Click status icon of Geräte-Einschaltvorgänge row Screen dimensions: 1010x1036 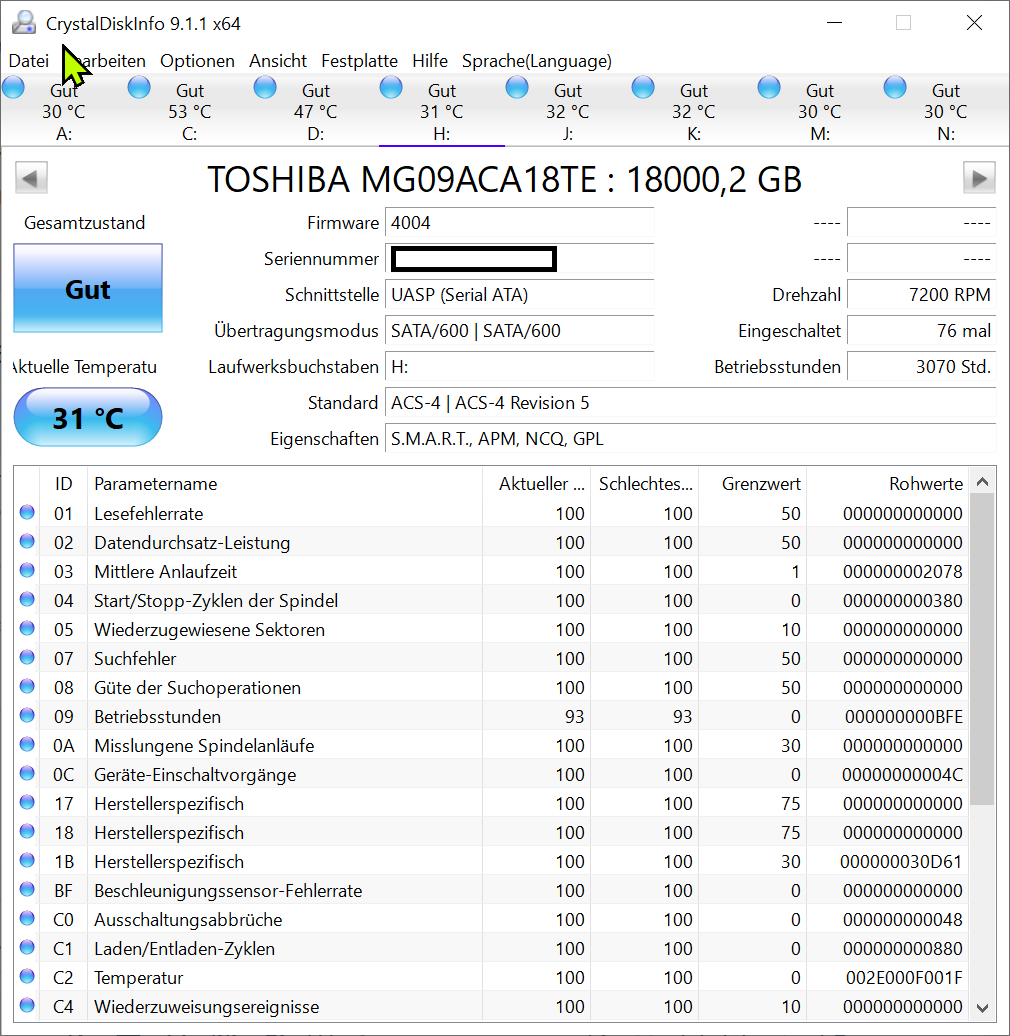pyautogui.click(x=27, y=773)
